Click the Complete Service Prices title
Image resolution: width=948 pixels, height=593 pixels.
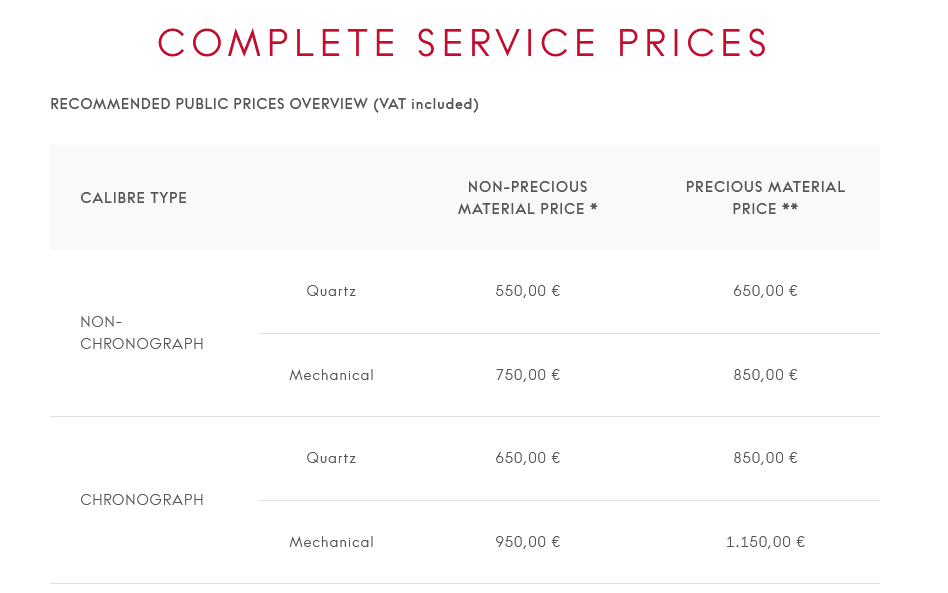463,43
